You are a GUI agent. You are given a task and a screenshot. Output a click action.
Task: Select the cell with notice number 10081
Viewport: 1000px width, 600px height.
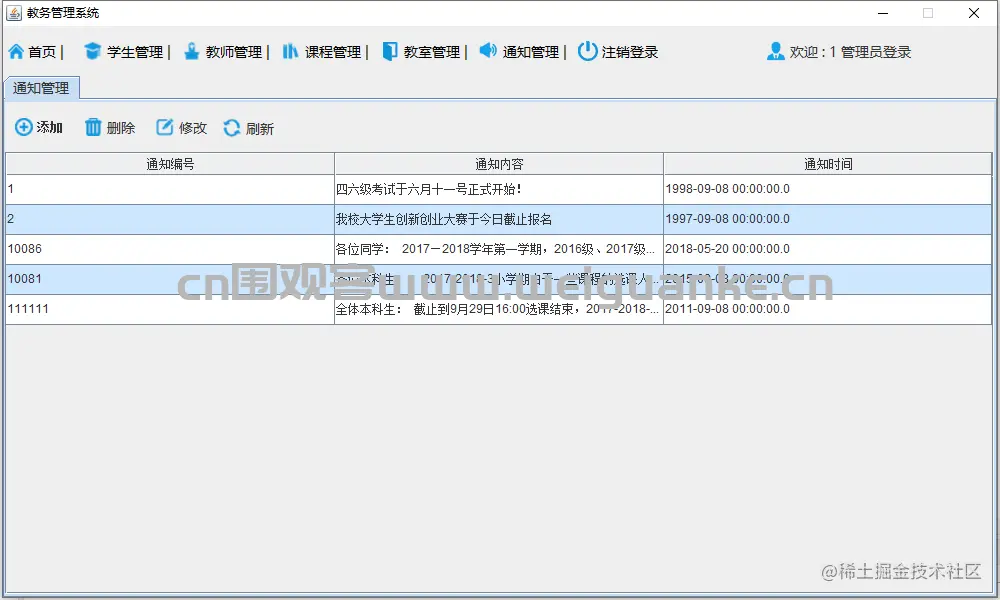(170, 279)
